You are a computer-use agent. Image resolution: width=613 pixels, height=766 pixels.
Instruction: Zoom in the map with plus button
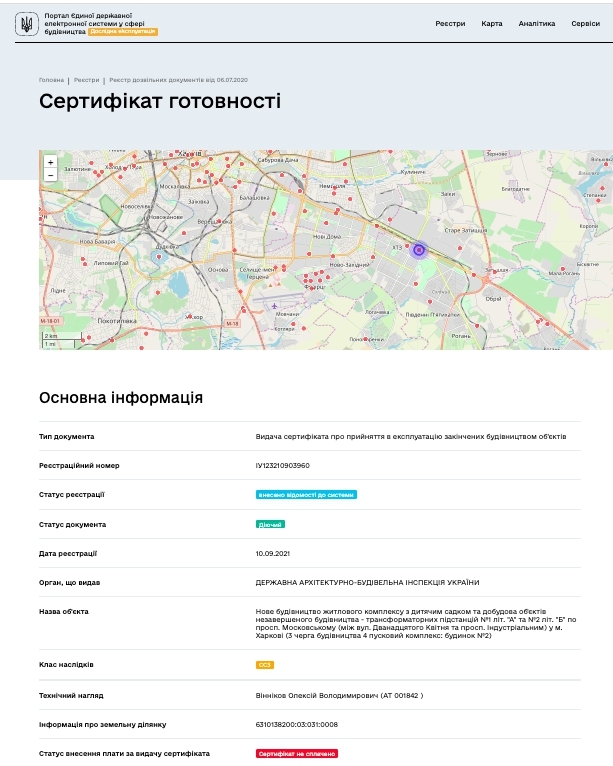50,162
